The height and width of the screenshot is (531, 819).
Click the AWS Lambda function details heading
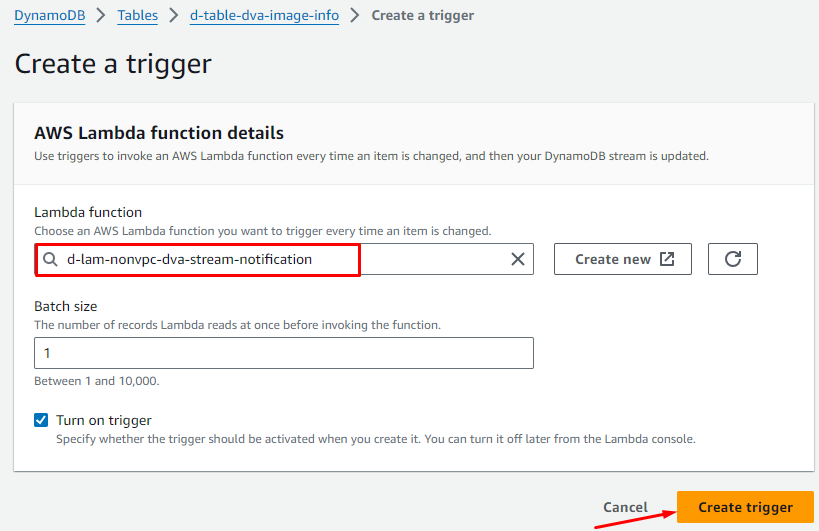tap(159, 133)
